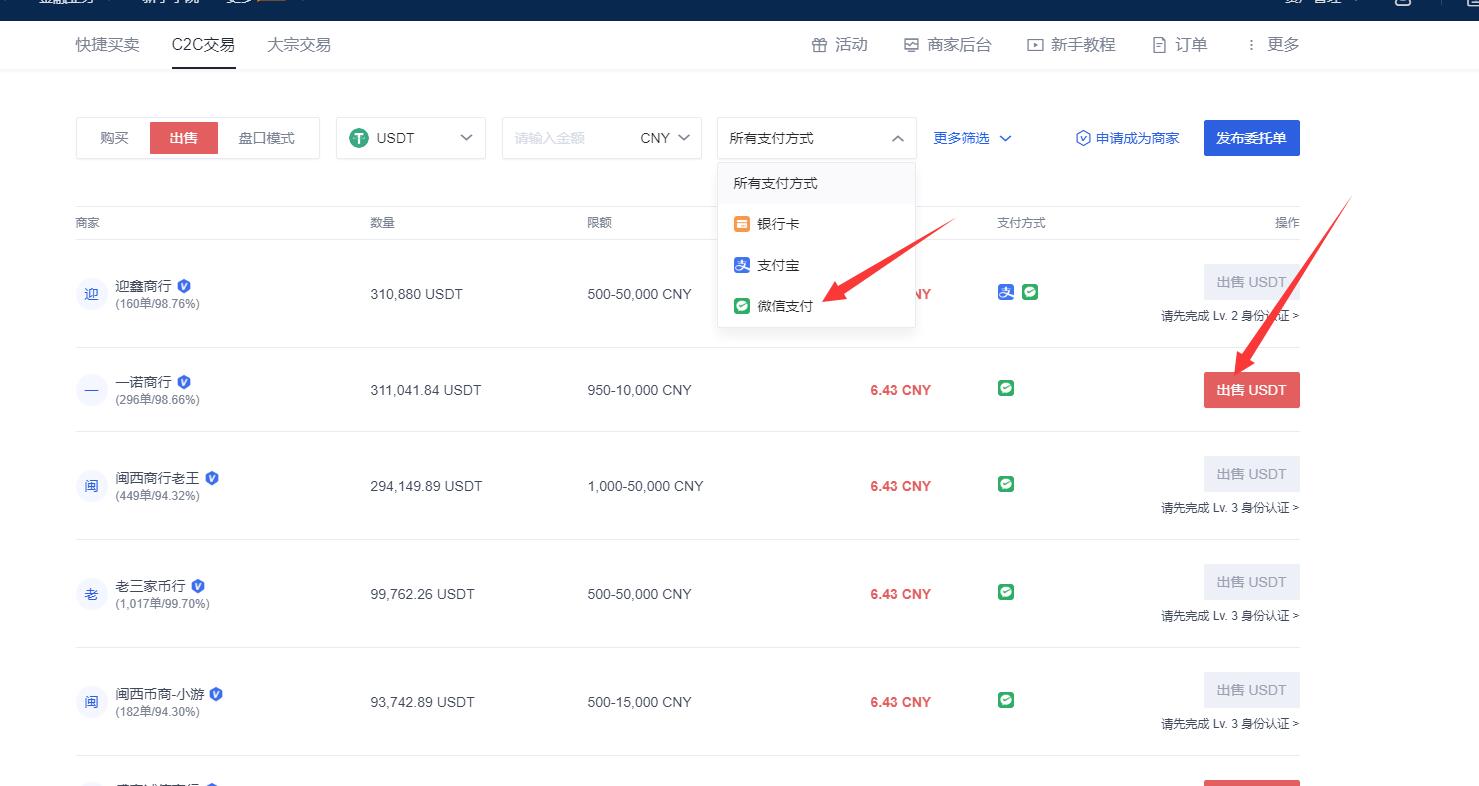Open the USDT coin dropdown
Viewport: 1479px width, 786px height.
click(x=466, y=138)
